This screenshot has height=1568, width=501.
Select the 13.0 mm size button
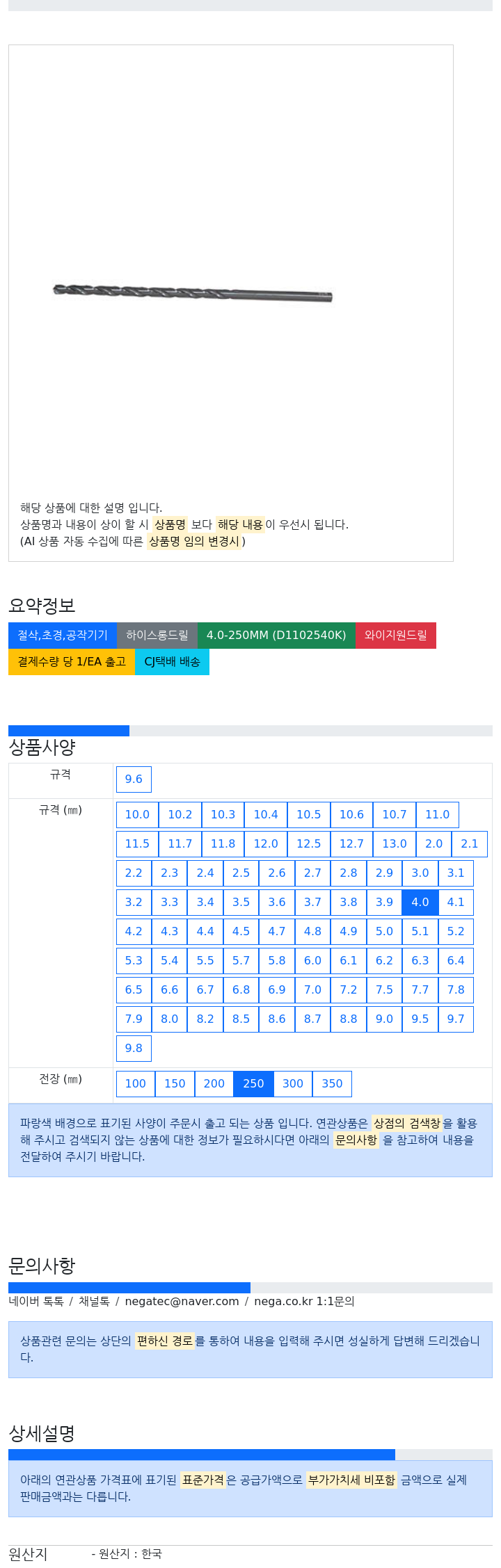pyautogui.click(x=395, y=843)
